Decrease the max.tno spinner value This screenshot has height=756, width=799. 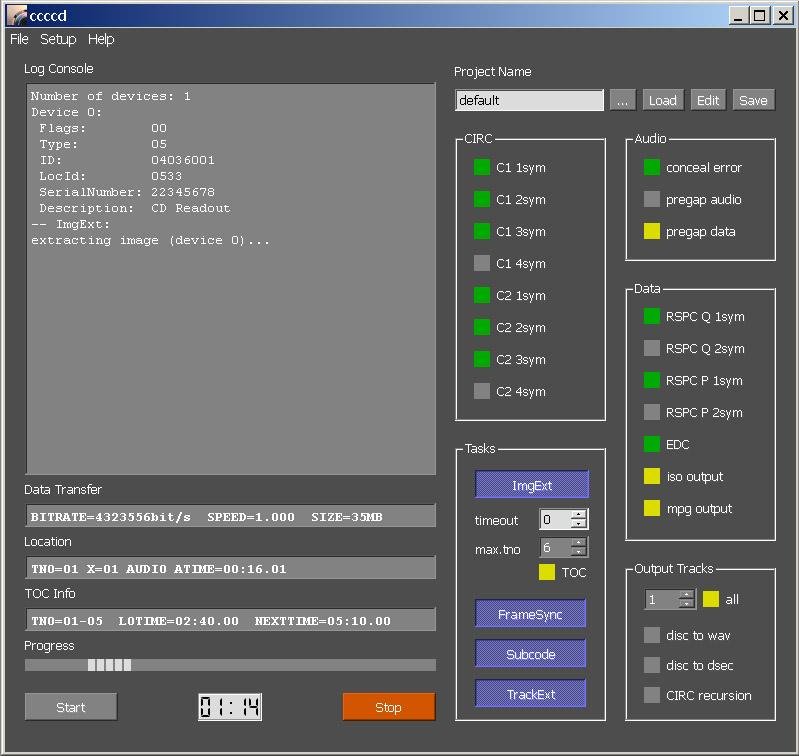point(578,552)
